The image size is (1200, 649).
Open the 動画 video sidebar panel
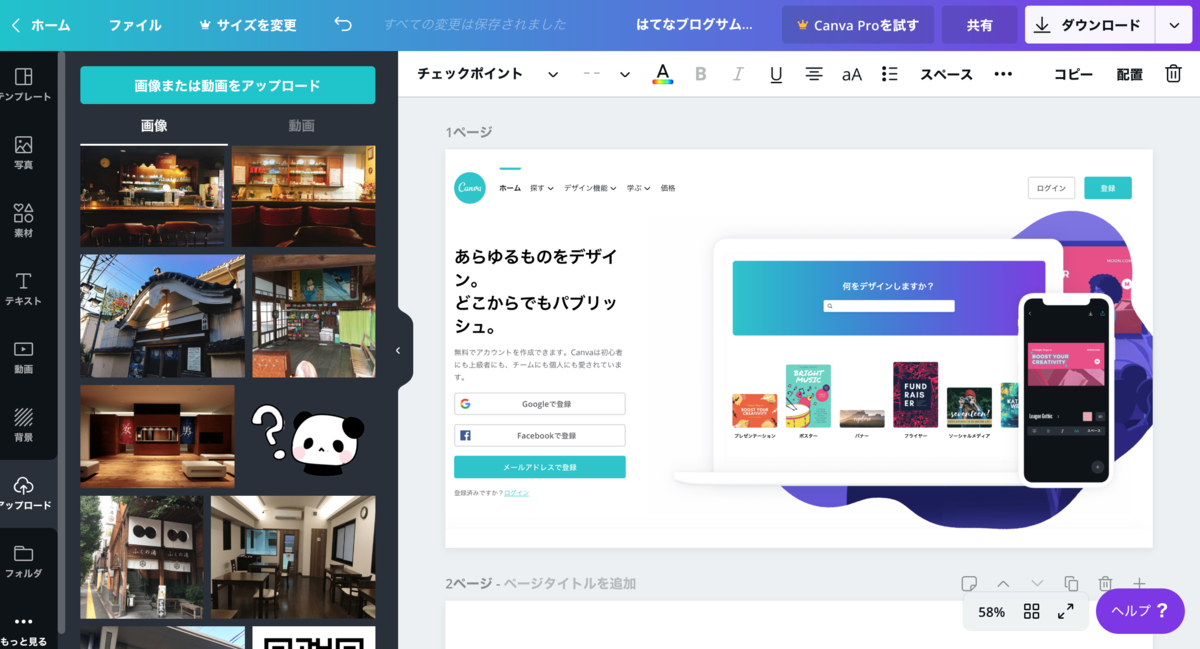[24, 356]
